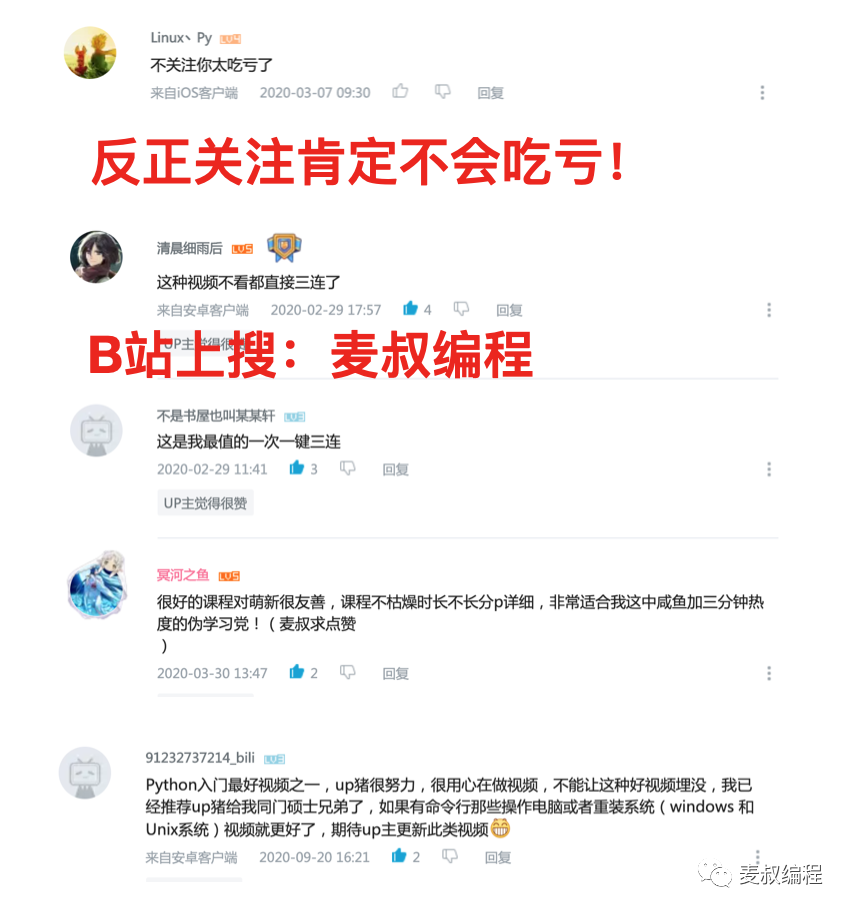
Task: Toggle like on 不是书屋也叫某某轩 comment
Action: click(x=297, y=468)
